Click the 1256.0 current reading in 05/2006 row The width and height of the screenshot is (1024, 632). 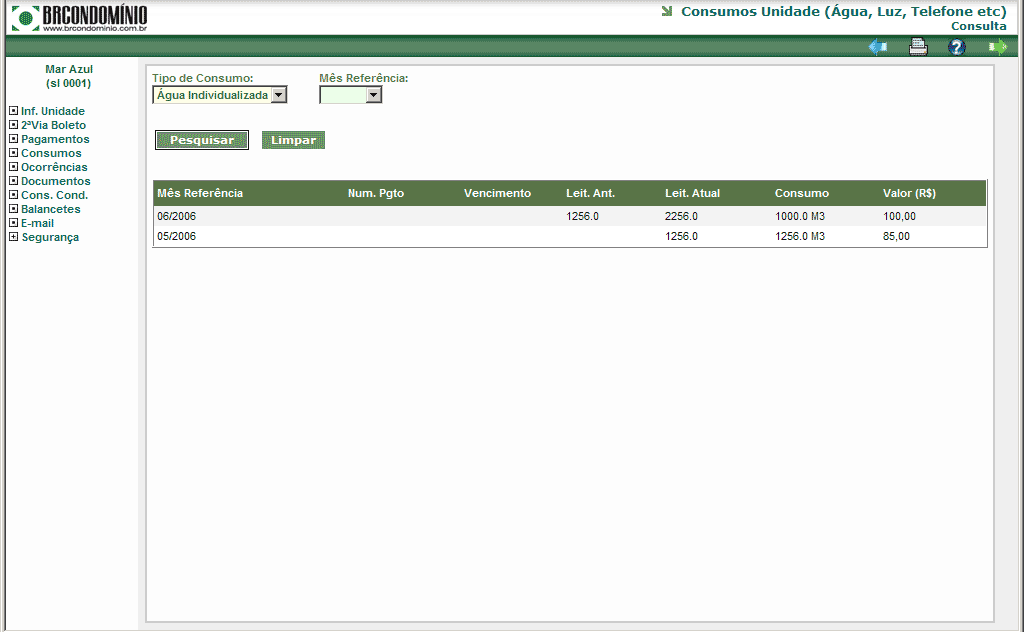(x=681, y=236)
